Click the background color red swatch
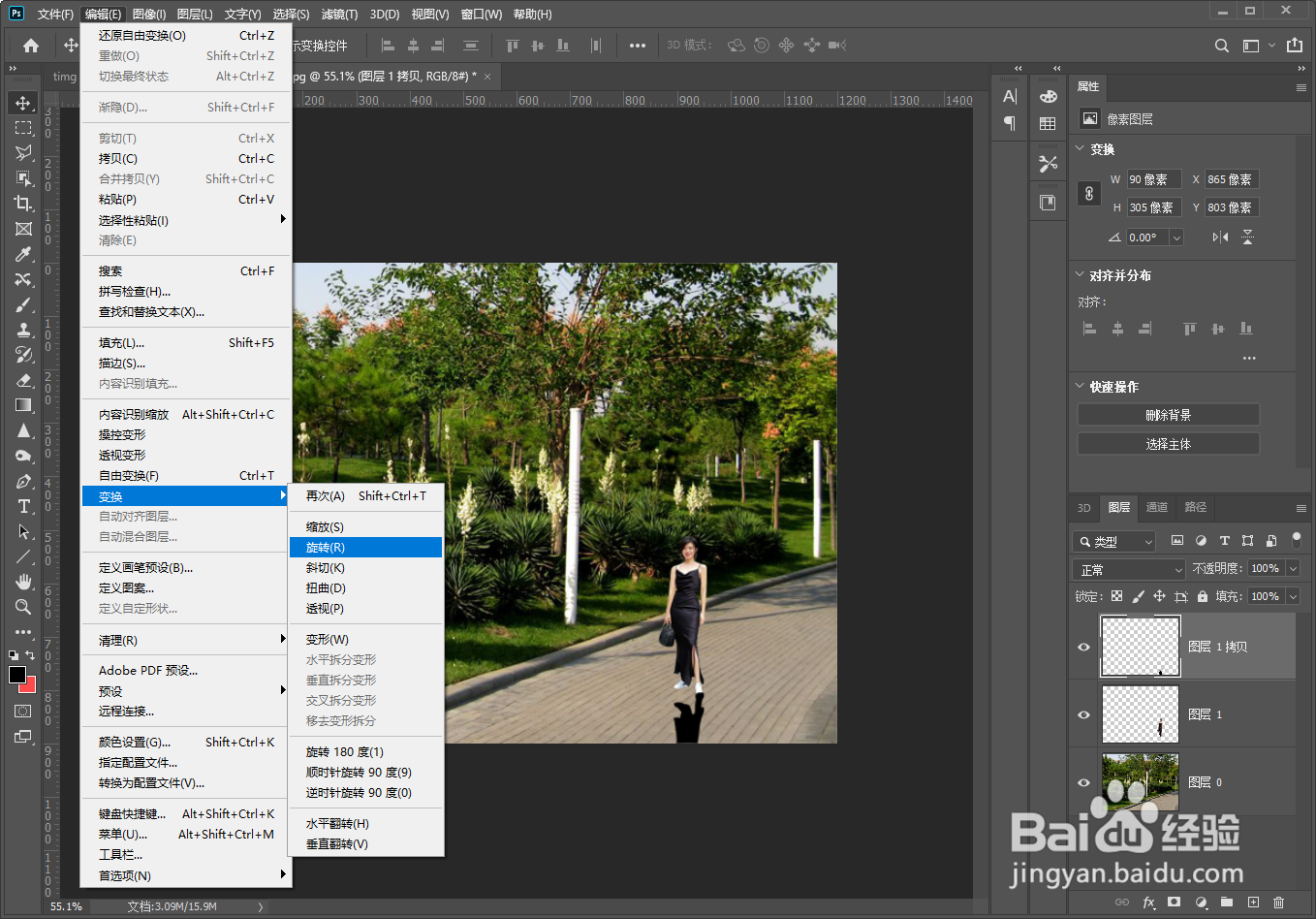 pos(30,686)
